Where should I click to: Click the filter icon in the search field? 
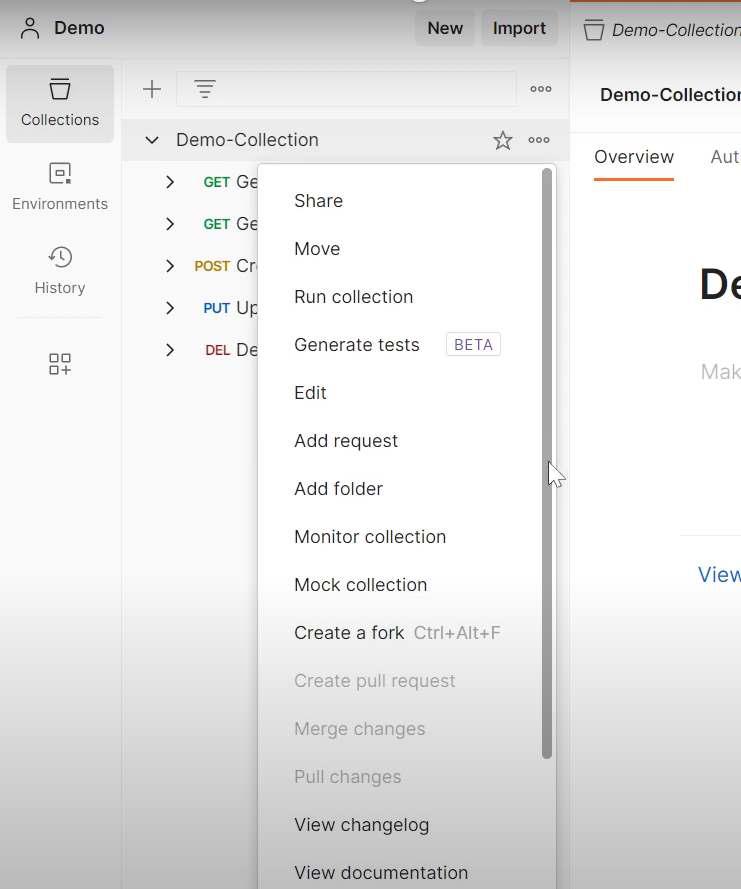click(x=205, y=89)
